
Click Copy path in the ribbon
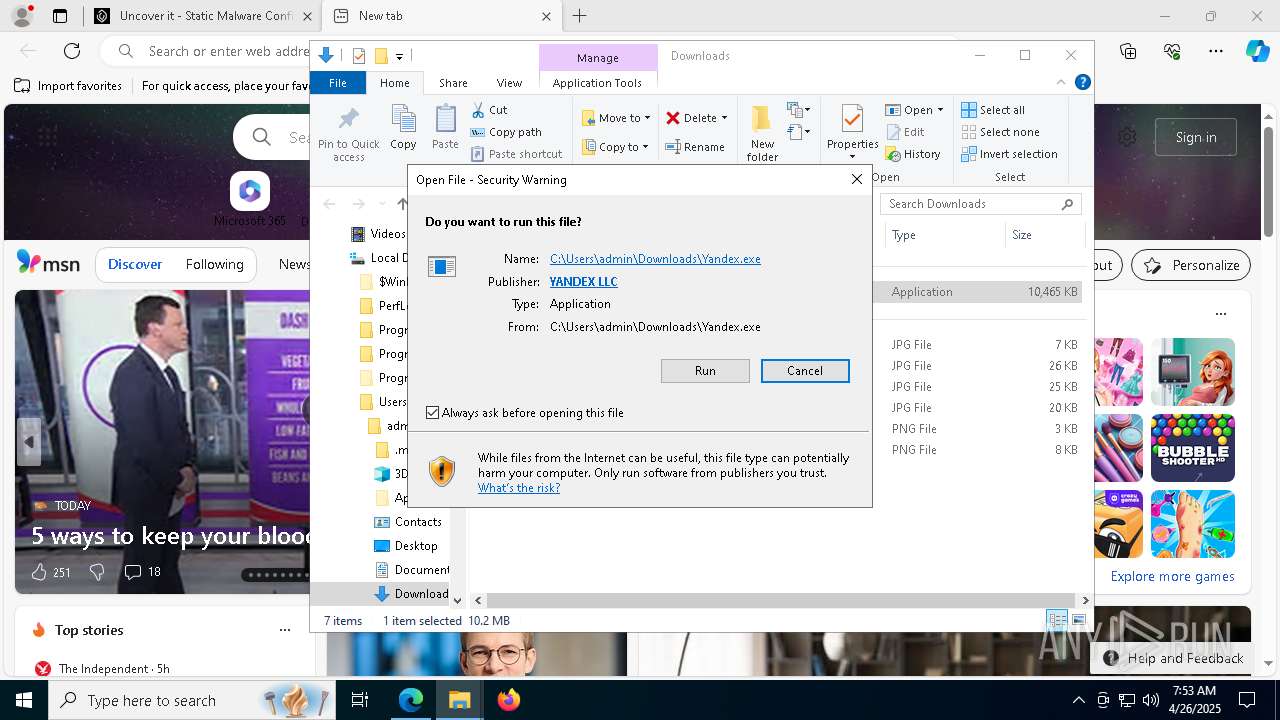[506, 132]
